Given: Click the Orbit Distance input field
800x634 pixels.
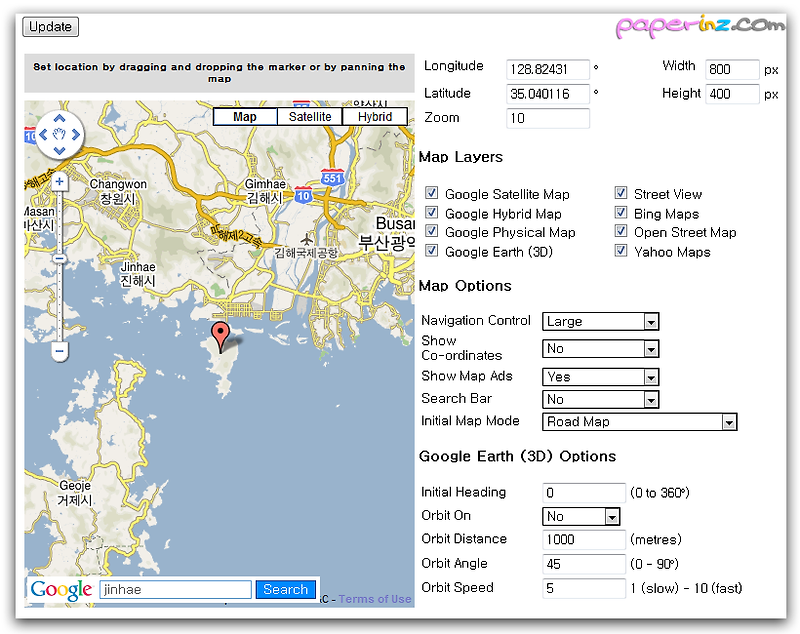Looking at the screenshot, I should tap(584, 540).
